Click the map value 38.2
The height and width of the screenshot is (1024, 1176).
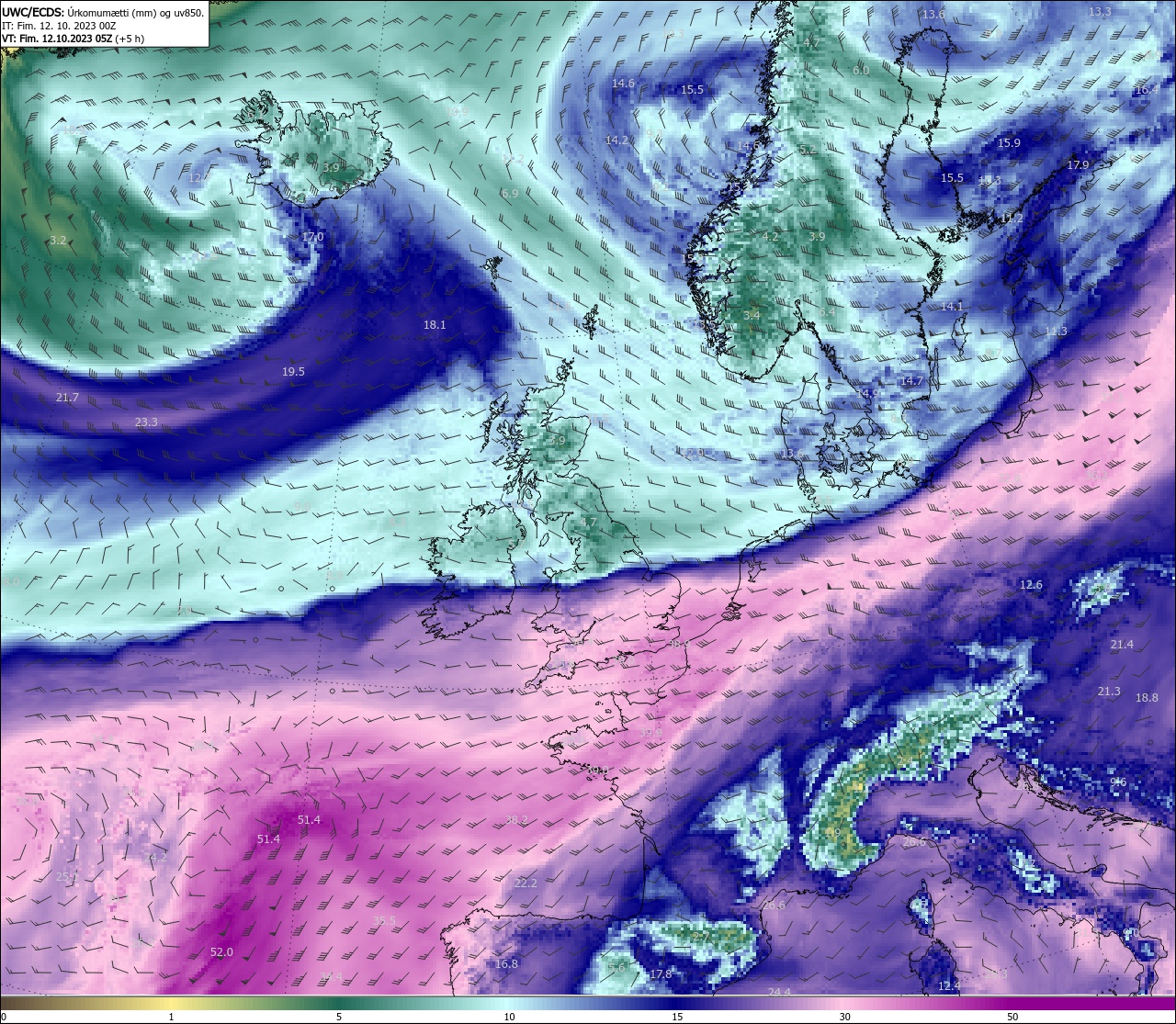coord(516,820)
